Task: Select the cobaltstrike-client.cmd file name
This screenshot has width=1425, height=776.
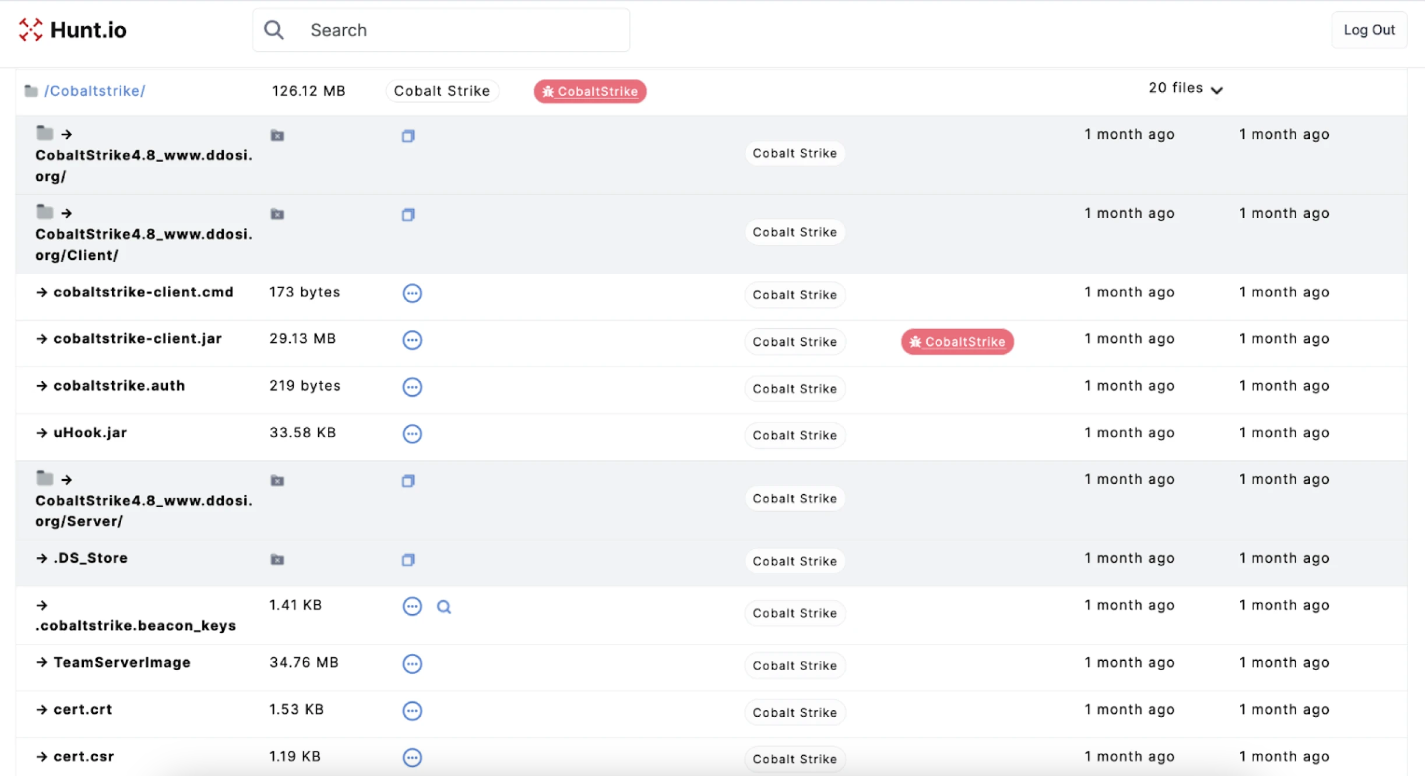Action: 143,292
